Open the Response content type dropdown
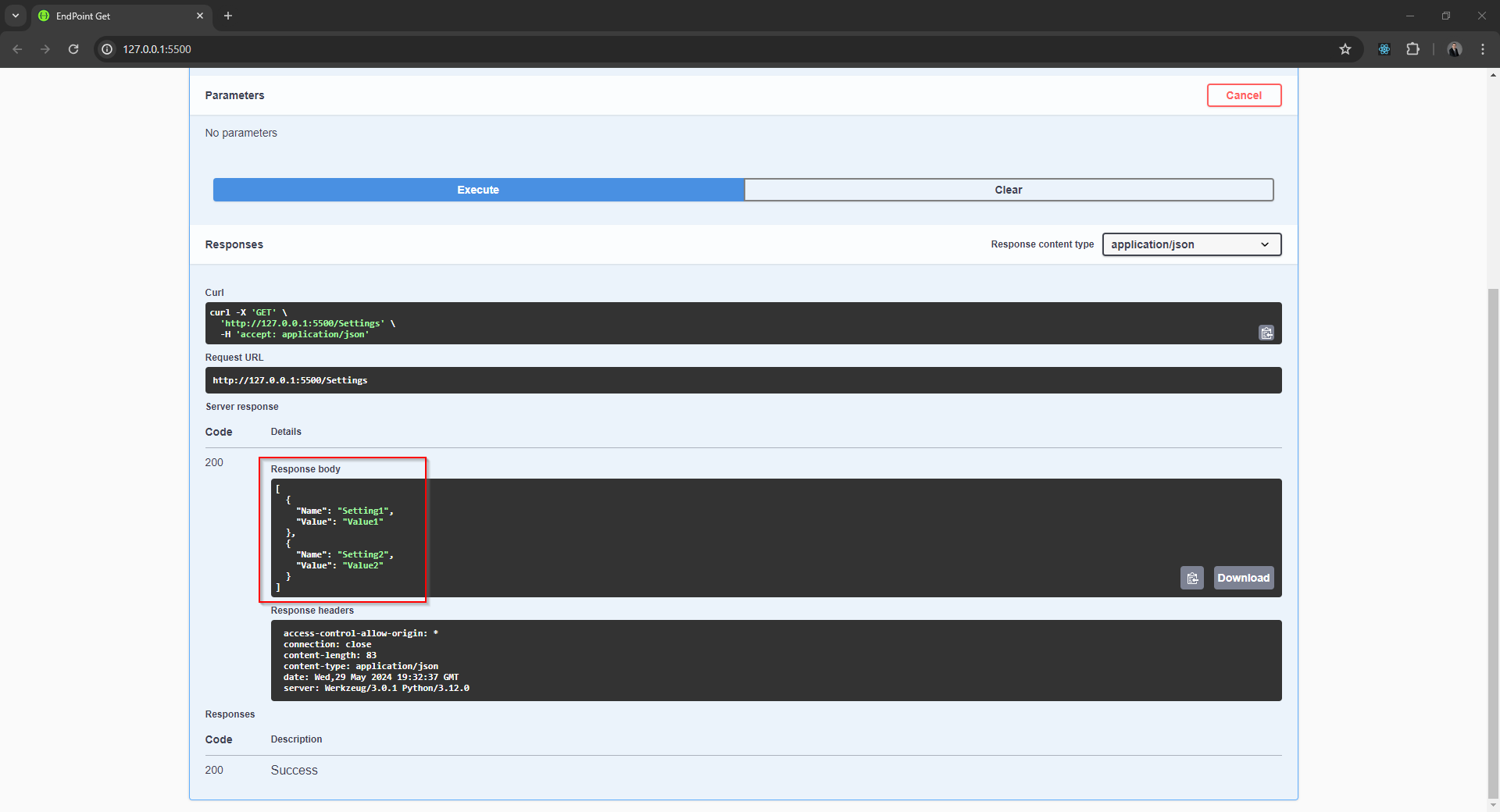 point(1191,244)
